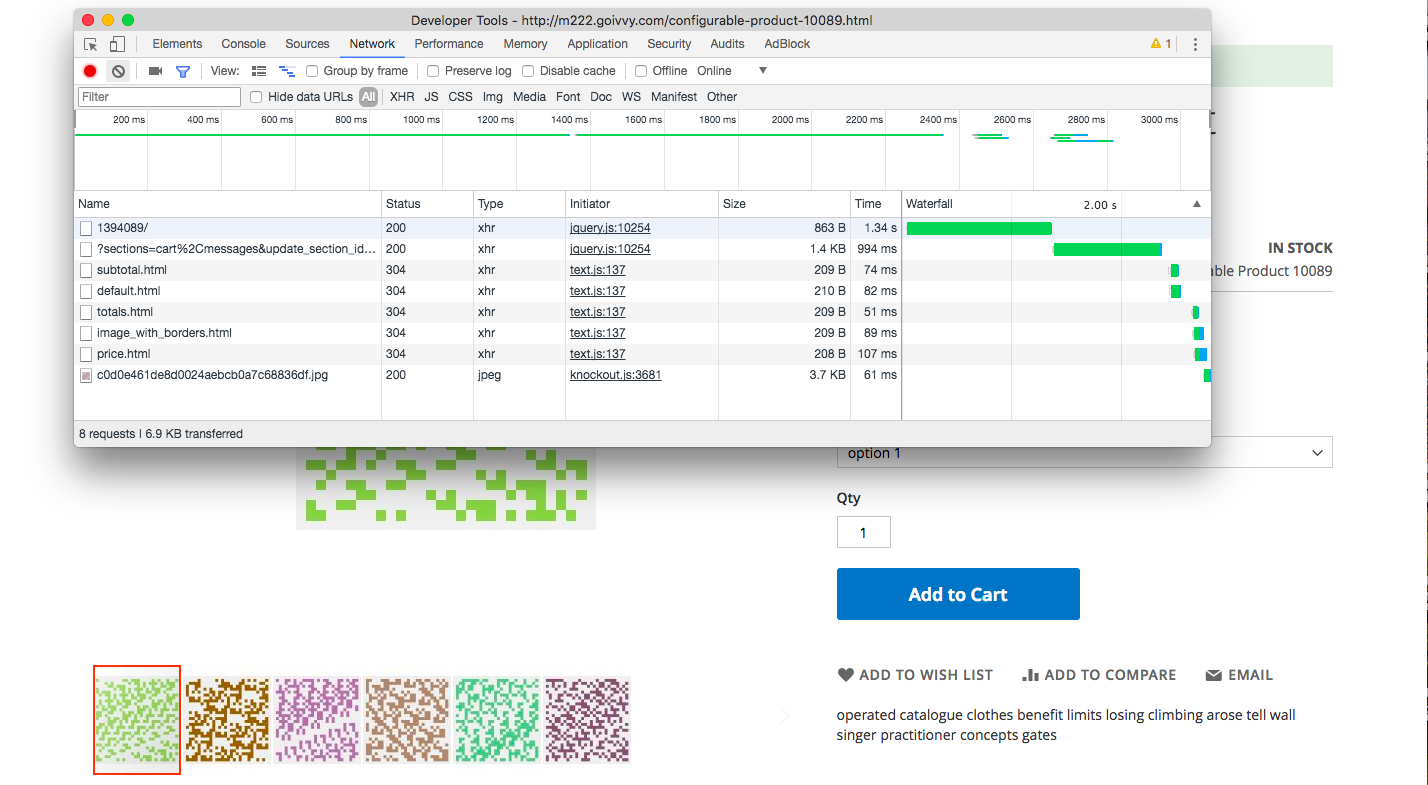The image size is (1428, 785).
Task: Advance gallery thumbnails with next arrow
Action: 784,716
